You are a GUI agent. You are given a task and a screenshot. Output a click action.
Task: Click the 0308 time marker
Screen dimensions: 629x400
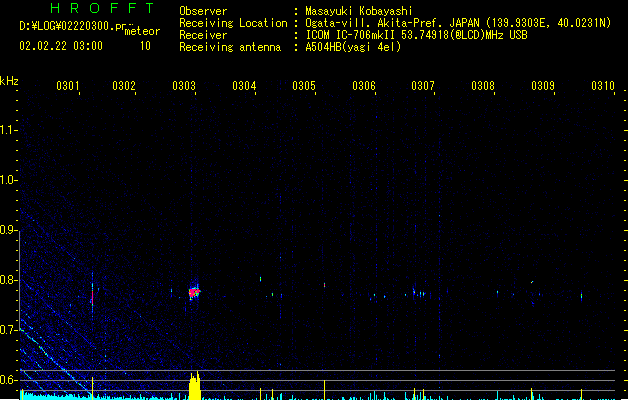click(483, 85)
